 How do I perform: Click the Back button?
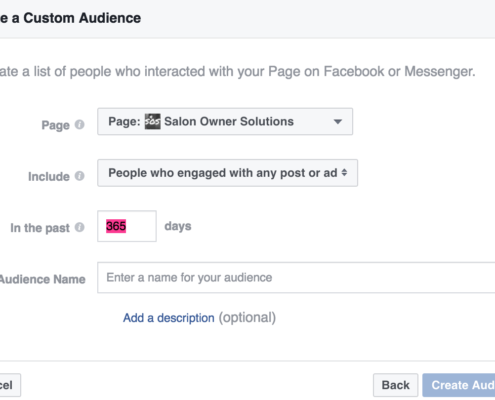point(395,385)
